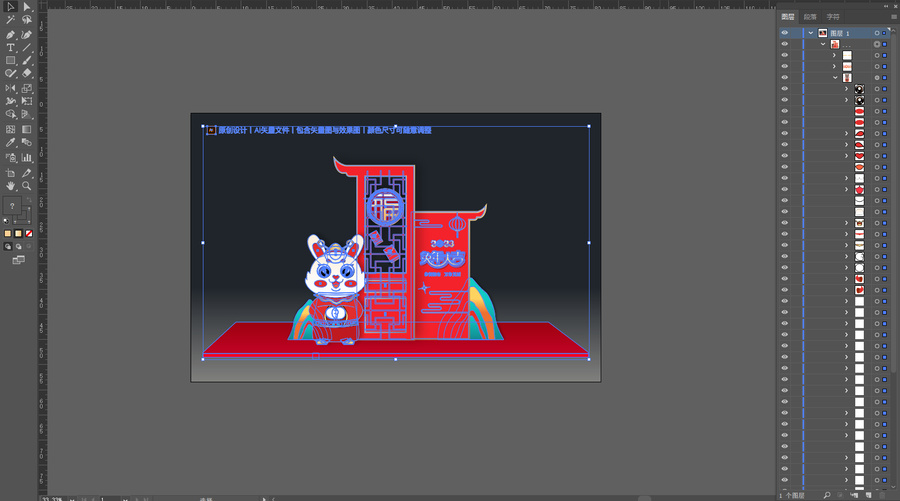Collapse the first nested group under 图层 1

pos(823,44)
